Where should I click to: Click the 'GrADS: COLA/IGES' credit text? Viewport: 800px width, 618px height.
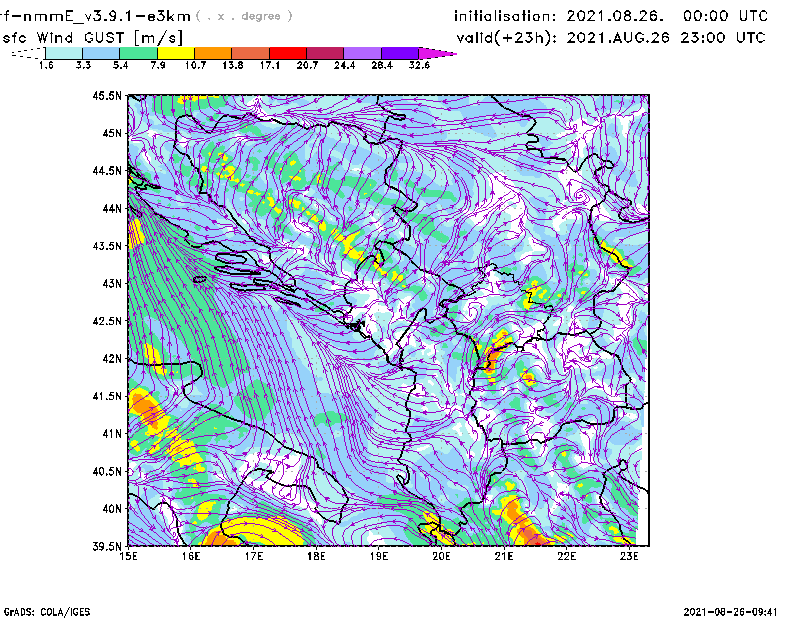point(47,612)
